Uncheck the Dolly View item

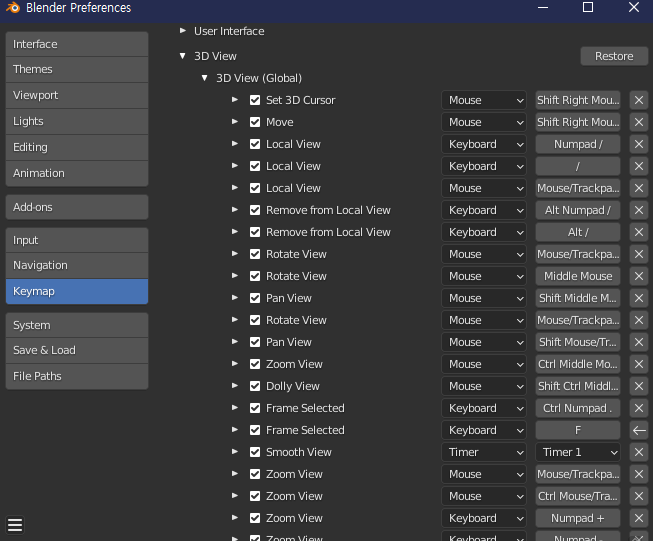(255, 386)
